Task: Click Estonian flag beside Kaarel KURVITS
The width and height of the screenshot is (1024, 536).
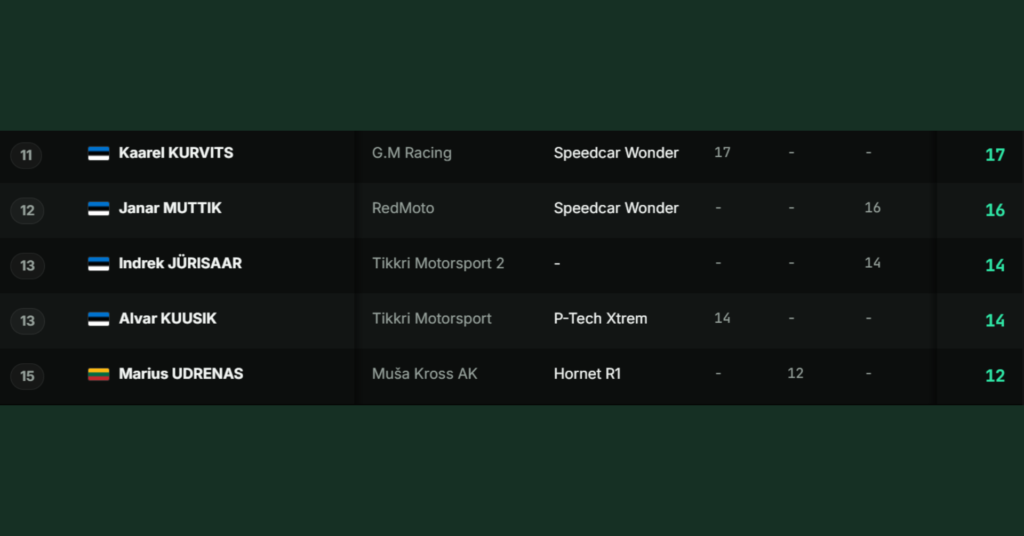Action: point(99,153)
